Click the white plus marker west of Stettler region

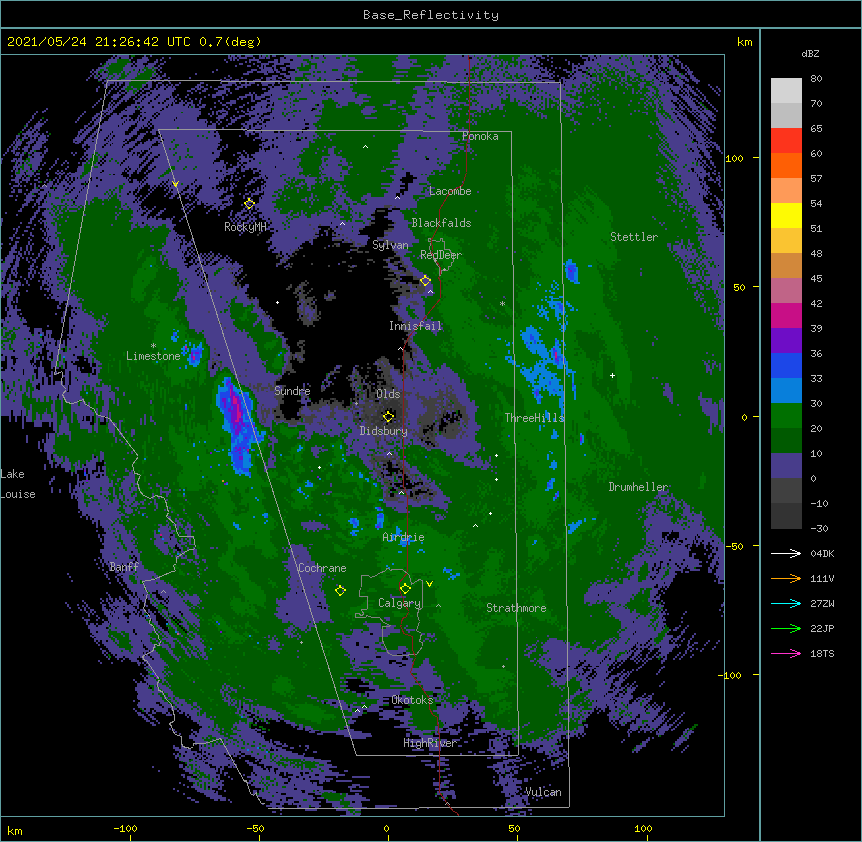[612, 375]
